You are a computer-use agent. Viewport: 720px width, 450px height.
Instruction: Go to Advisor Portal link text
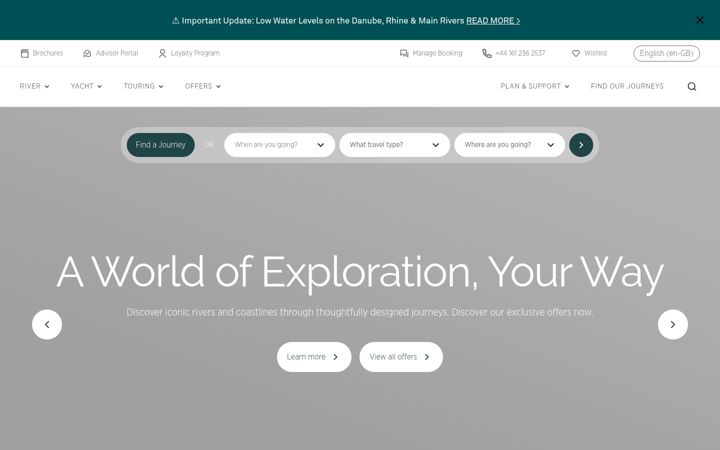(117, 53)
